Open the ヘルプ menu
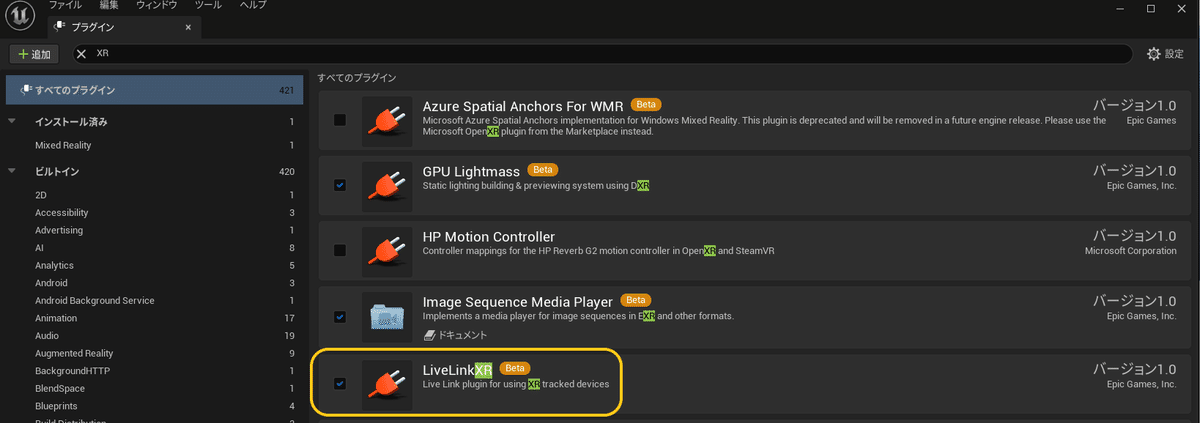The image size is (1200, 423). pos(253,6)
